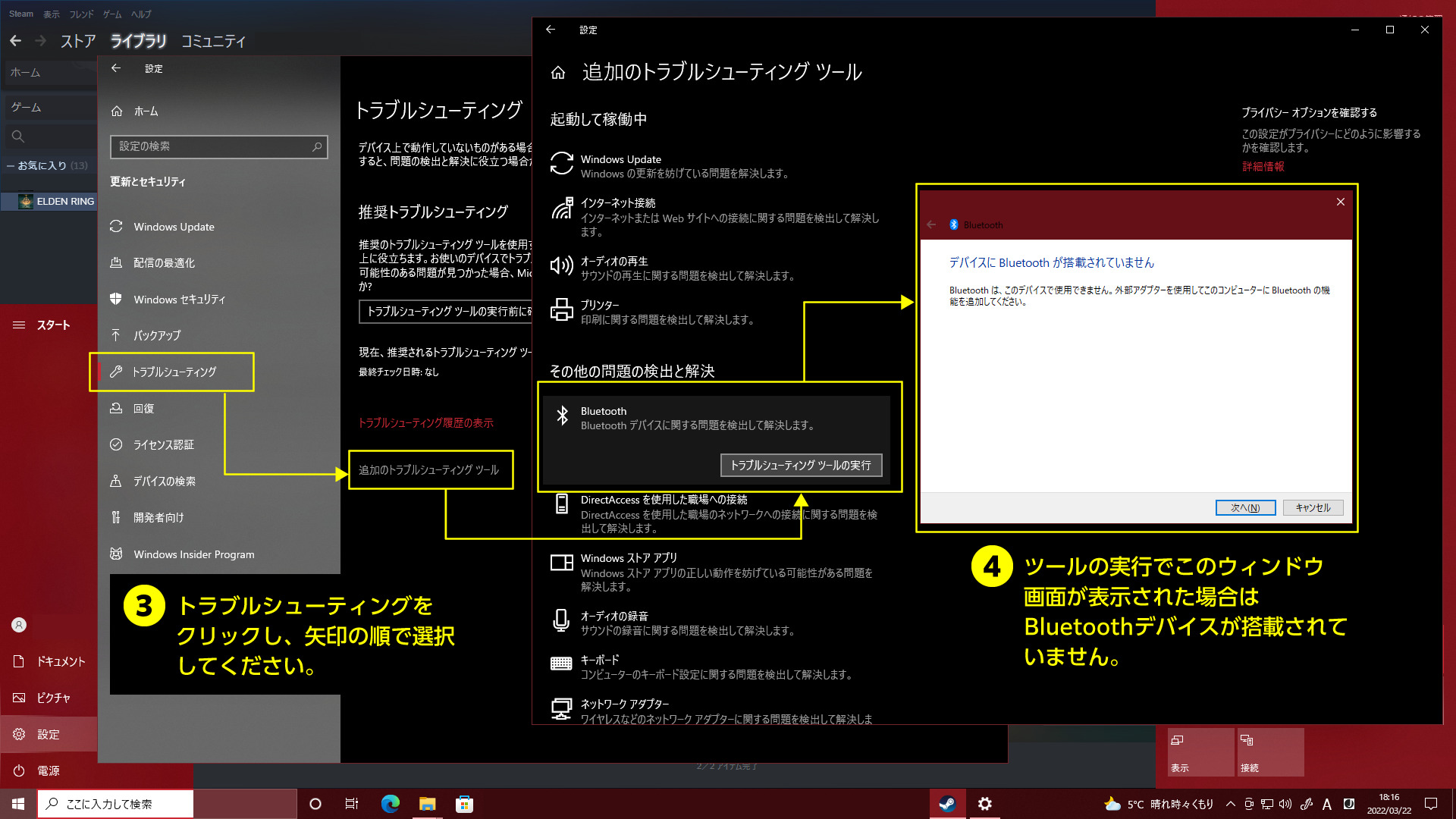Open File Explorer from taskbar

(427, 804)
